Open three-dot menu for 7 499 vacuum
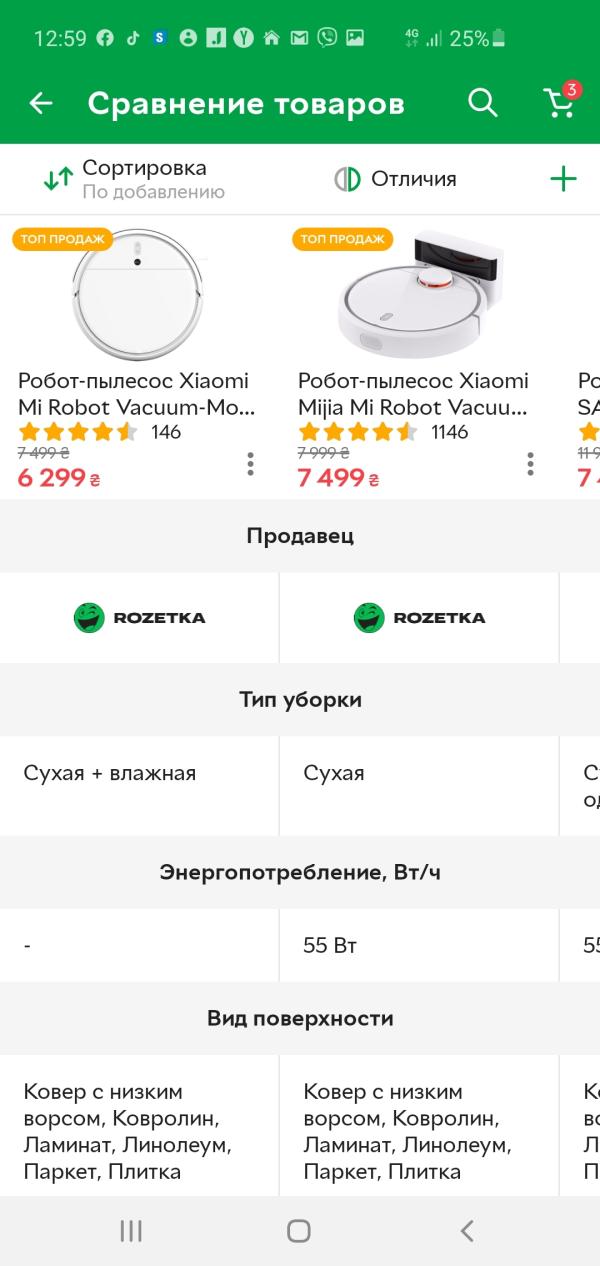The height and width of the screenshot is (1266, 600). point(530,464)
